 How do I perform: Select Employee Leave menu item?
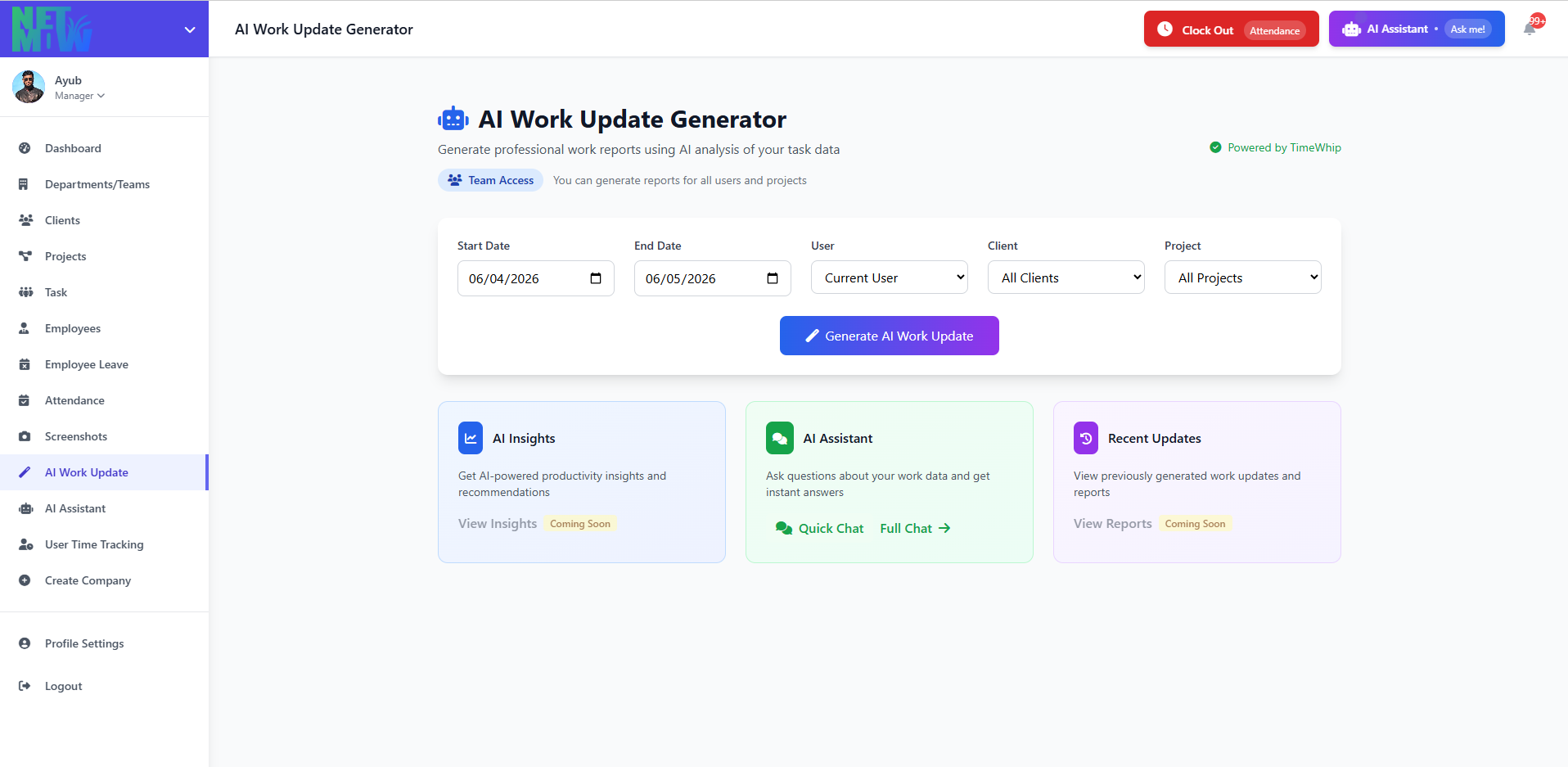click(x=104, y=364)
